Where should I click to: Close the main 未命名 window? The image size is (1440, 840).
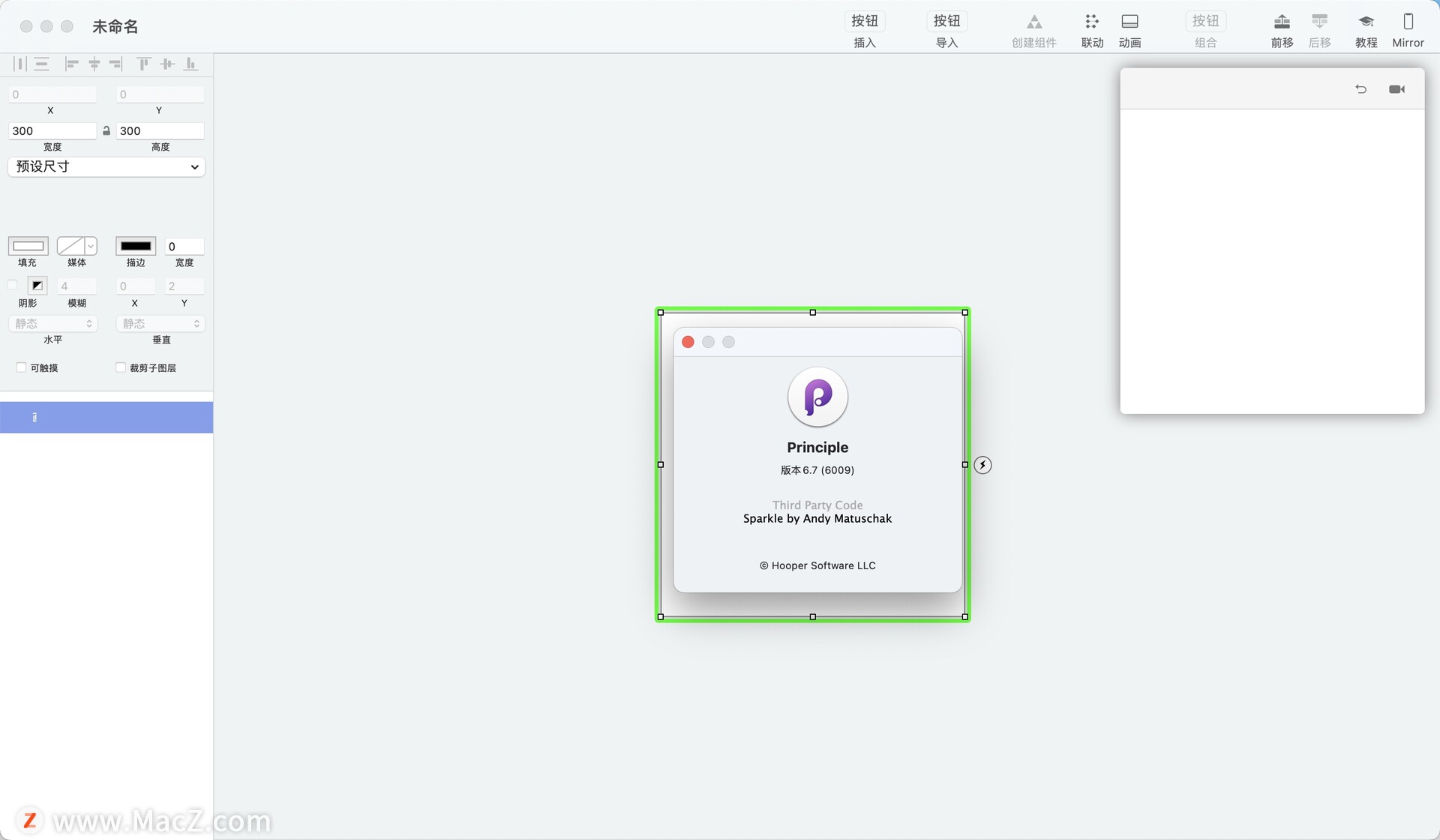(x=26, y=26)
